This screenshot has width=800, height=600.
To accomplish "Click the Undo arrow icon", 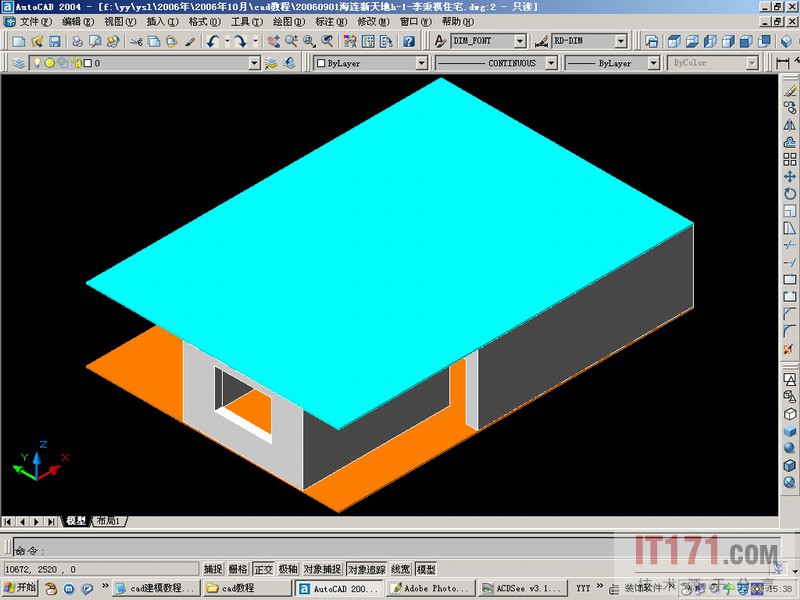I will (212, 41).
